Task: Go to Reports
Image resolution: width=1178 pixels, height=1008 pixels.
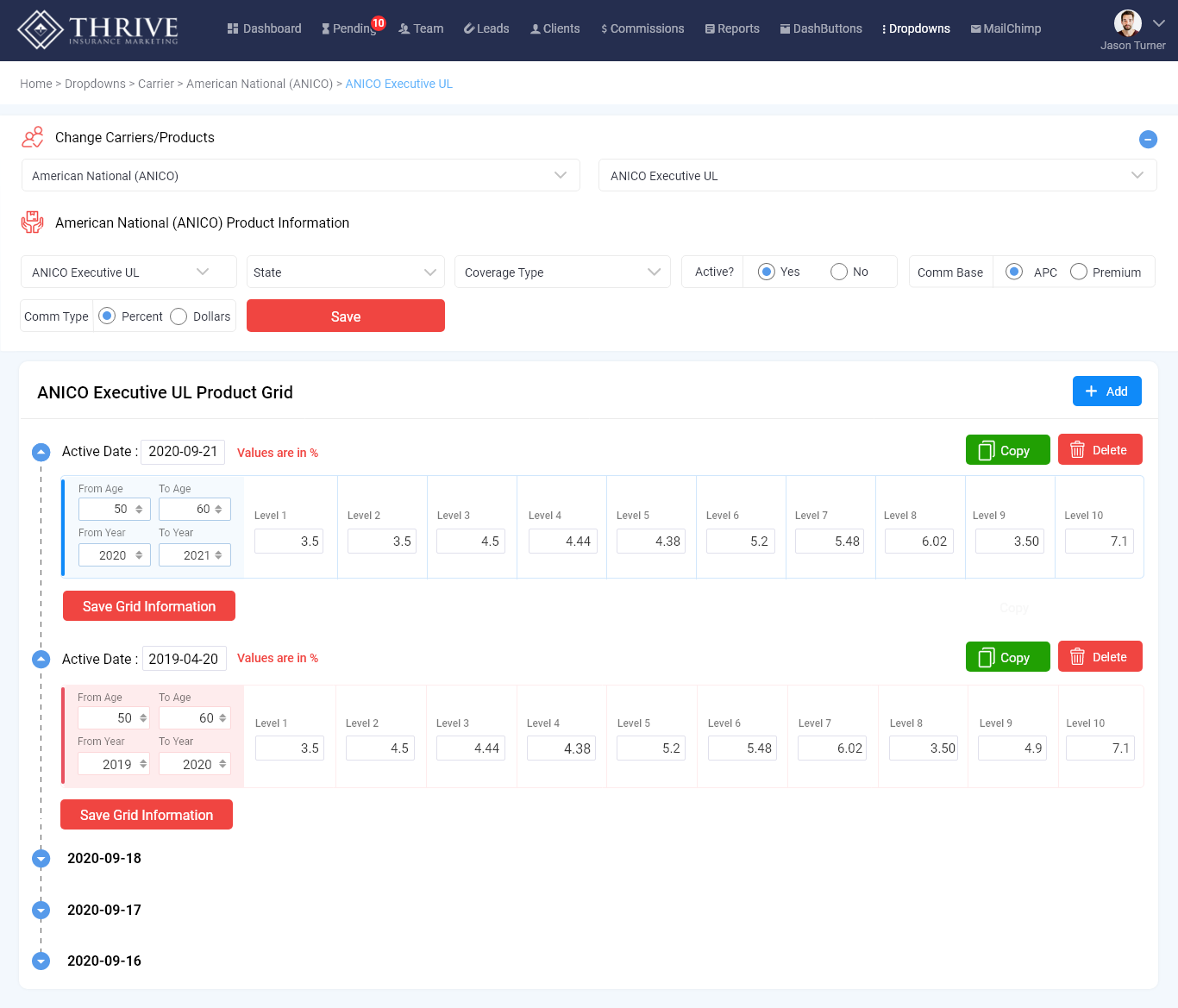Action: (x=732, y=28)
